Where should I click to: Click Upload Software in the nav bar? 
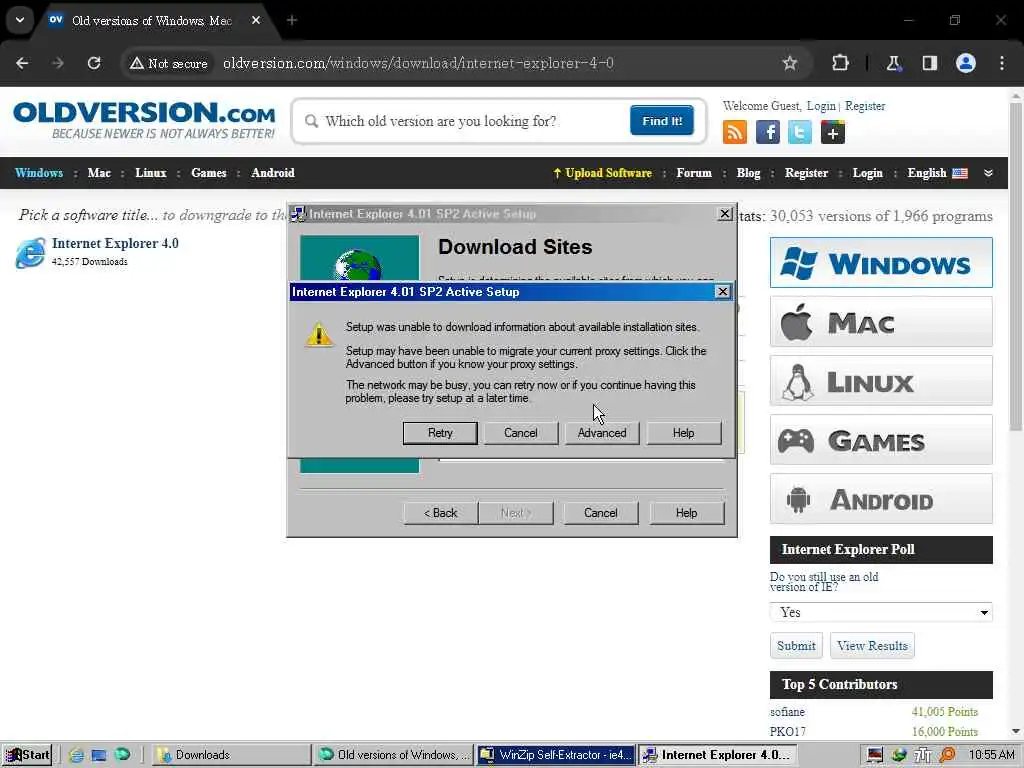pos(602,173)
